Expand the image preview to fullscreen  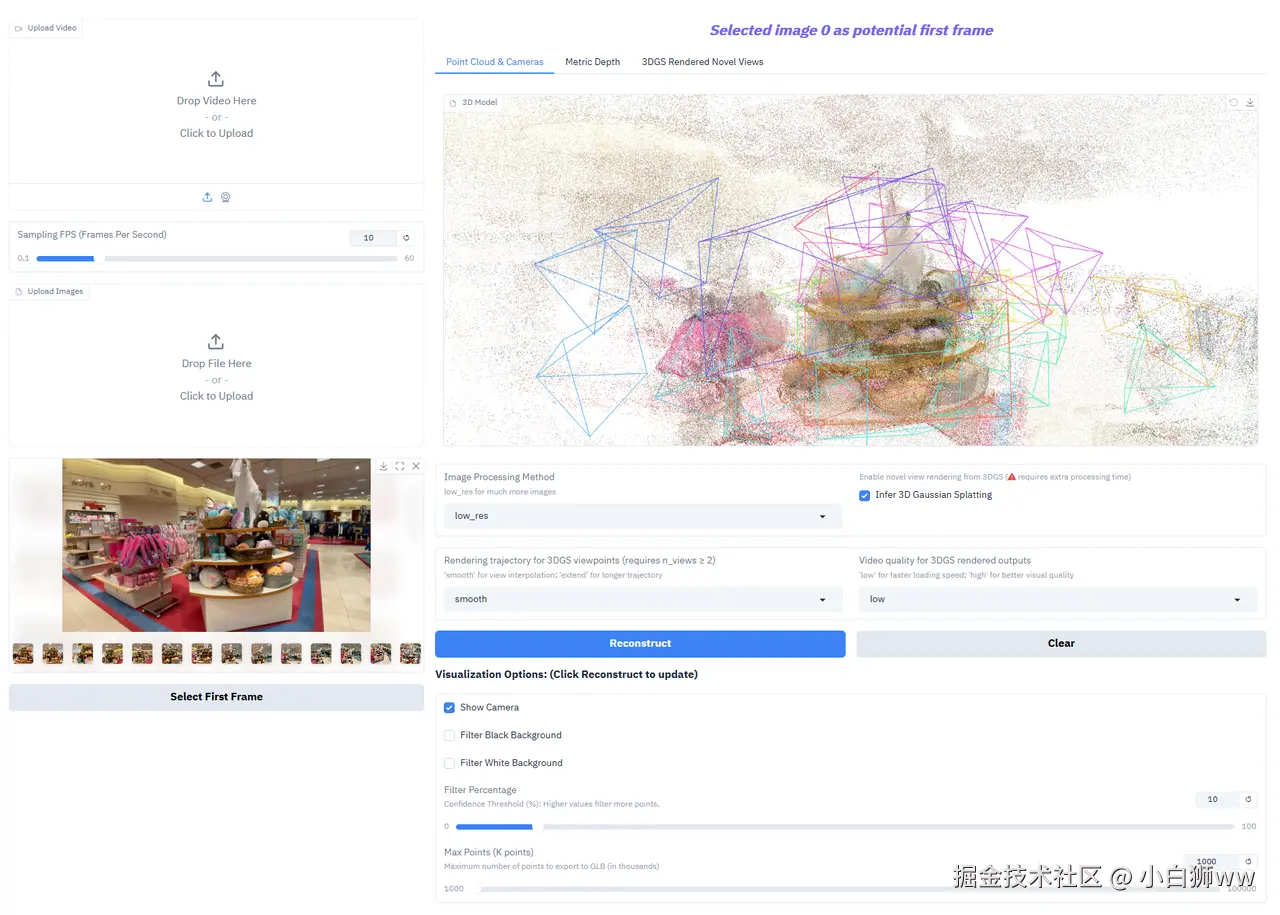[399, 466]
